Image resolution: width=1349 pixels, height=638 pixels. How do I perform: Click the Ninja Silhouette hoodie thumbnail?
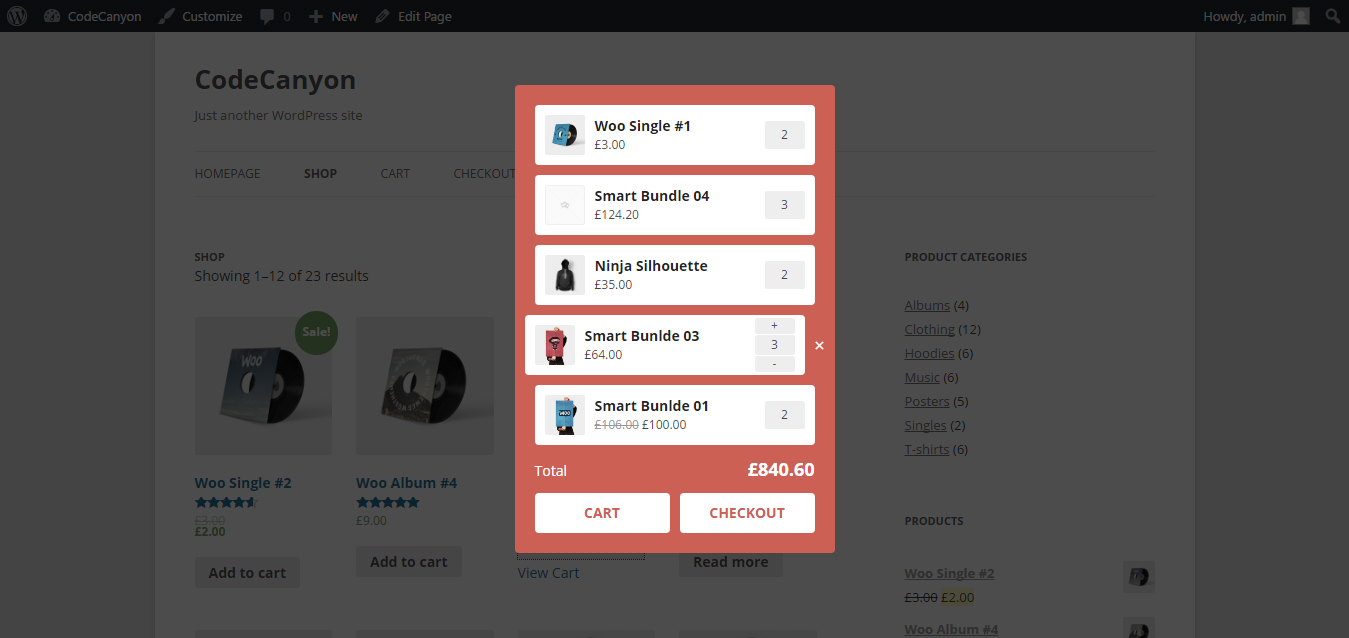click(565, 275)
